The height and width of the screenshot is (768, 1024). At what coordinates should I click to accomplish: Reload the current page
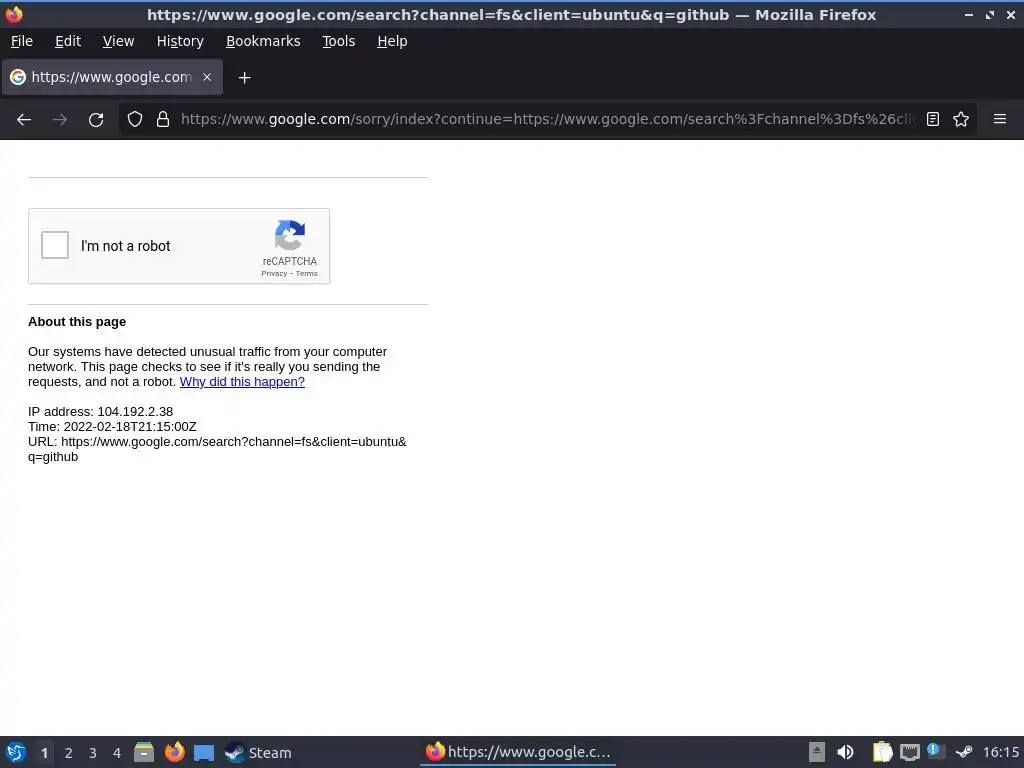96,120
